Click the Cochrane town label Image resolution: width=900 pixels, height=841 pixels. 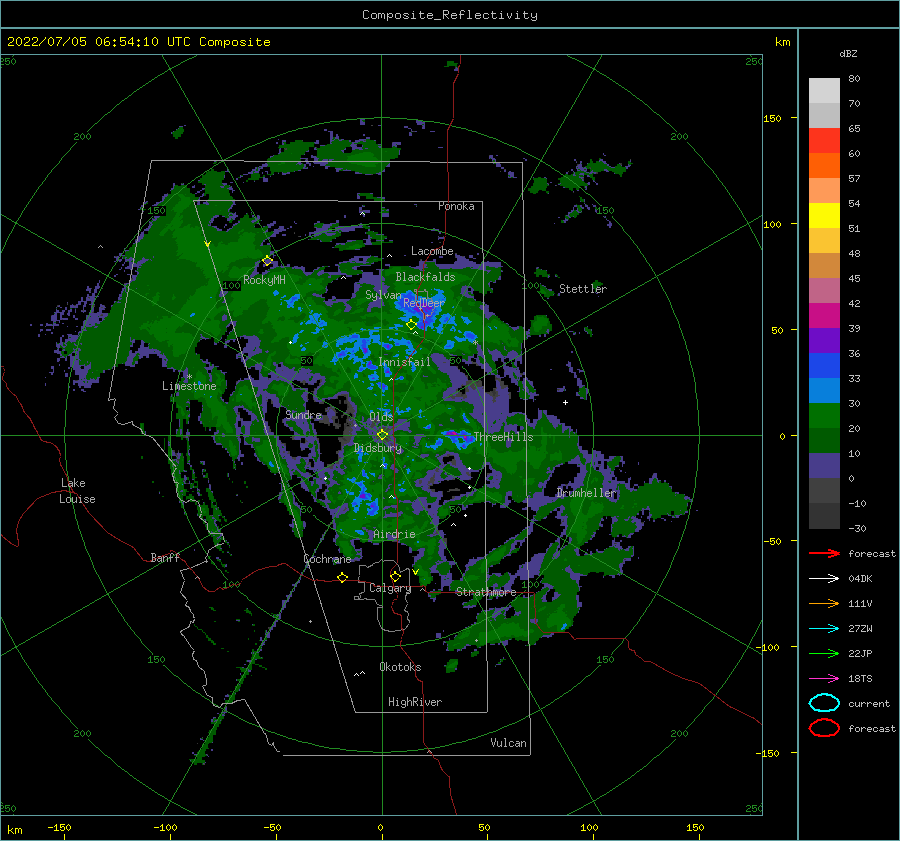click(327, 559)
